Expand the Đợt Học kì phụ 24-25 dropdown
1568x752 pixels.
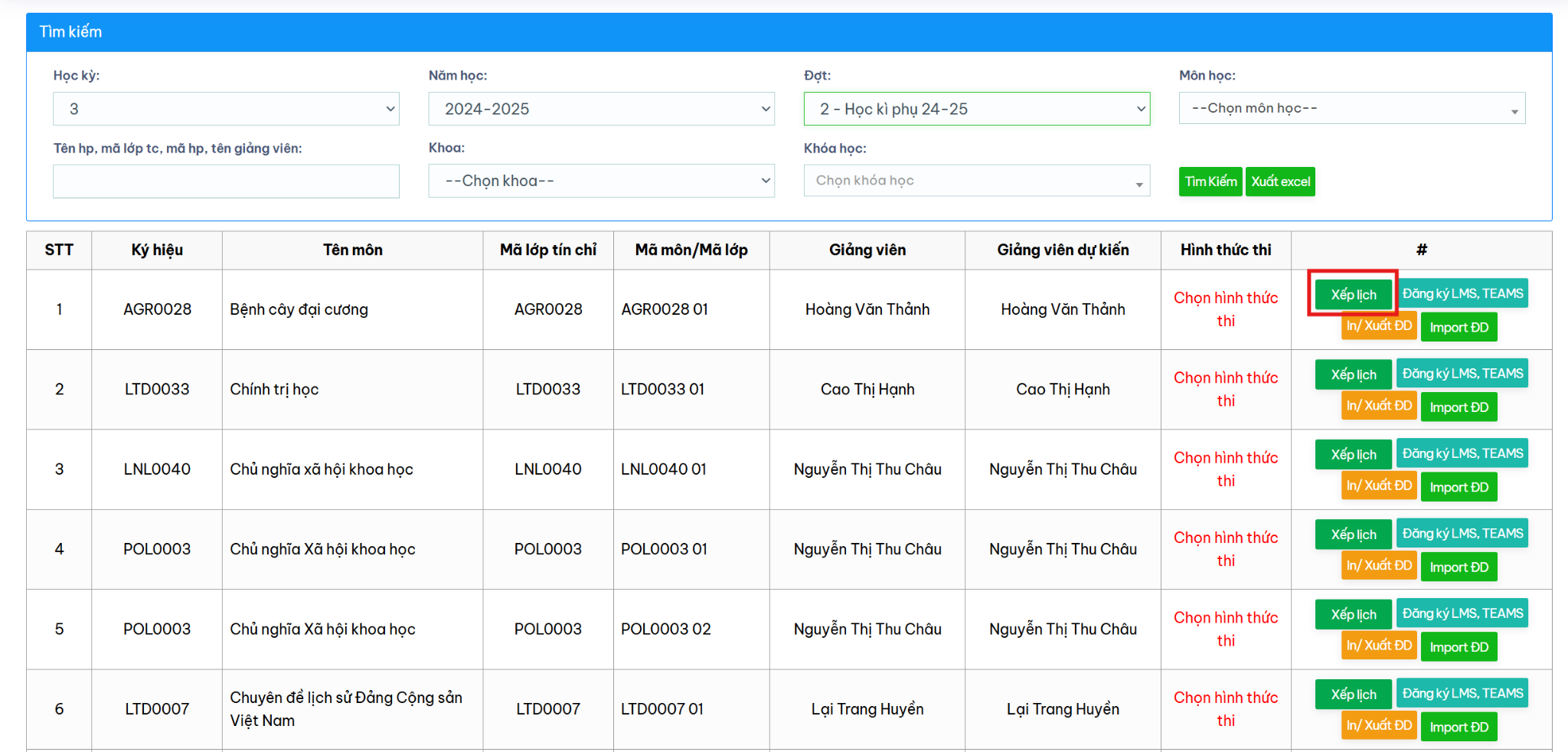pos(977,109)
